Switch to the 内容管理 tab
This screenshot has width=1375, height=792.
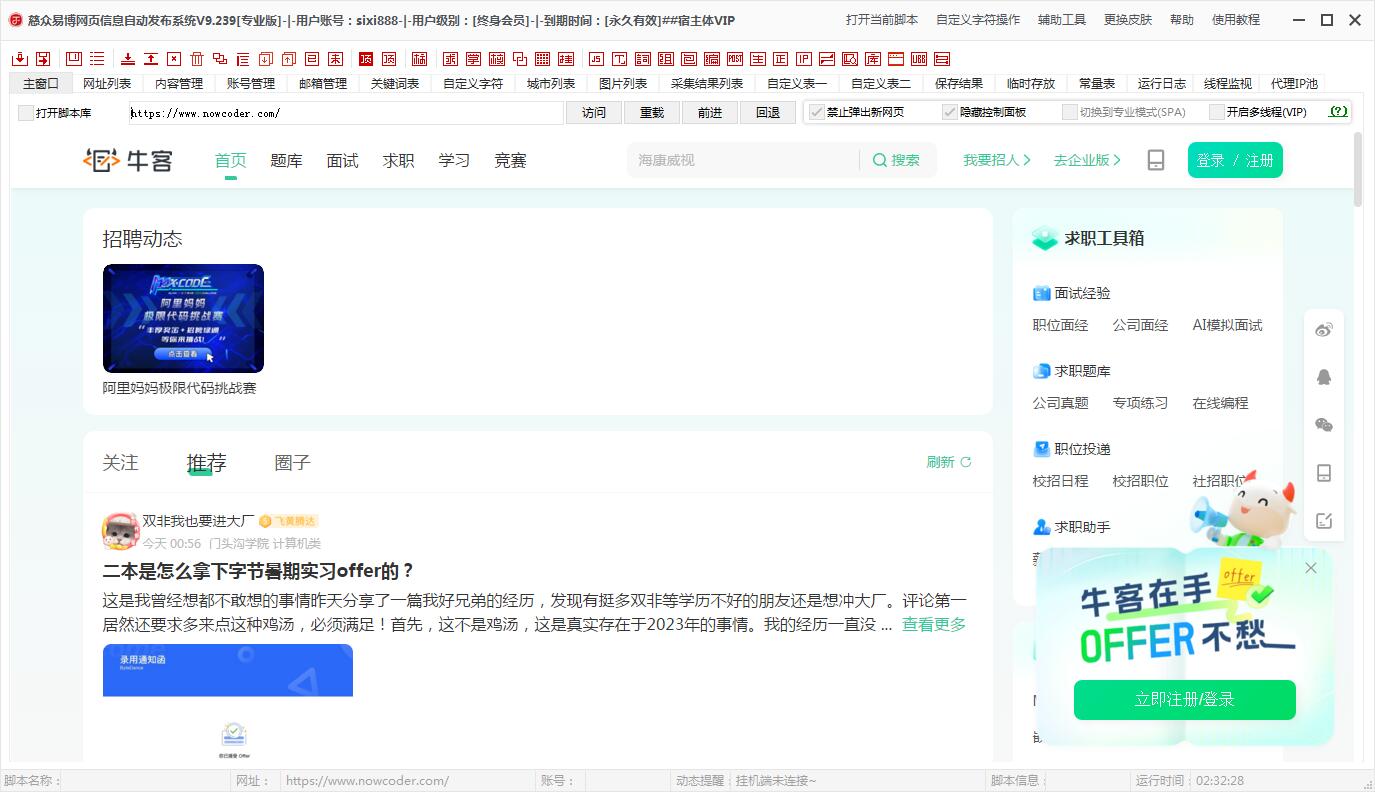(179, 84)
